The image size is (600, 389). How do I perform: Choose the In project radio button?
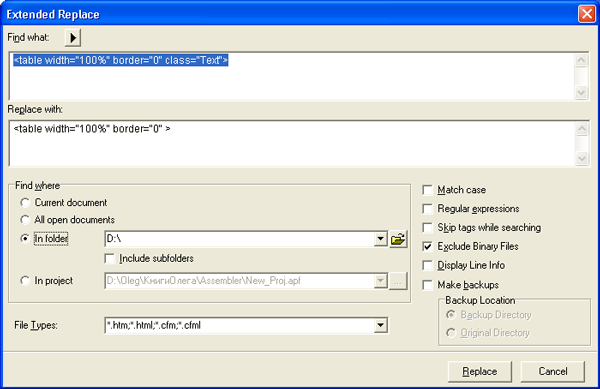25,281
